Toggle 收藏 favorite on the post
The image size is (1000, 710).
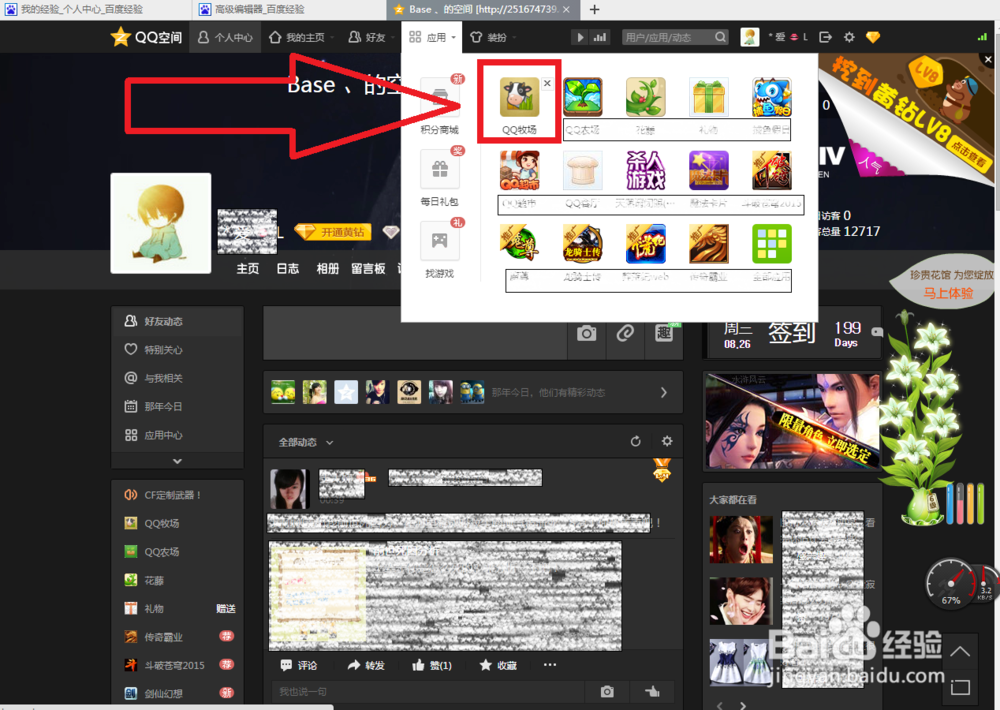click(x=498, y=665)
